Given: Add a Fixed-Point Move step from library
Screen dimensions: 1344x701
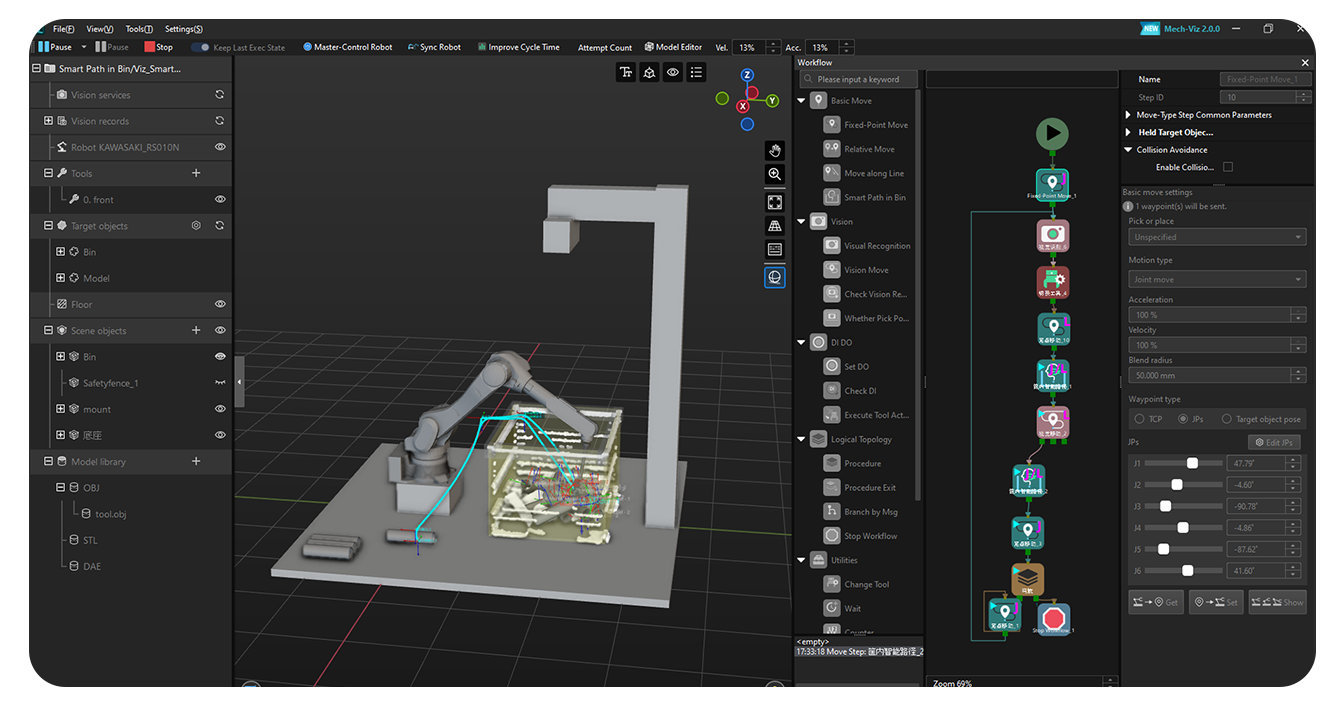Looking at the screenshot, I should 875,125.
